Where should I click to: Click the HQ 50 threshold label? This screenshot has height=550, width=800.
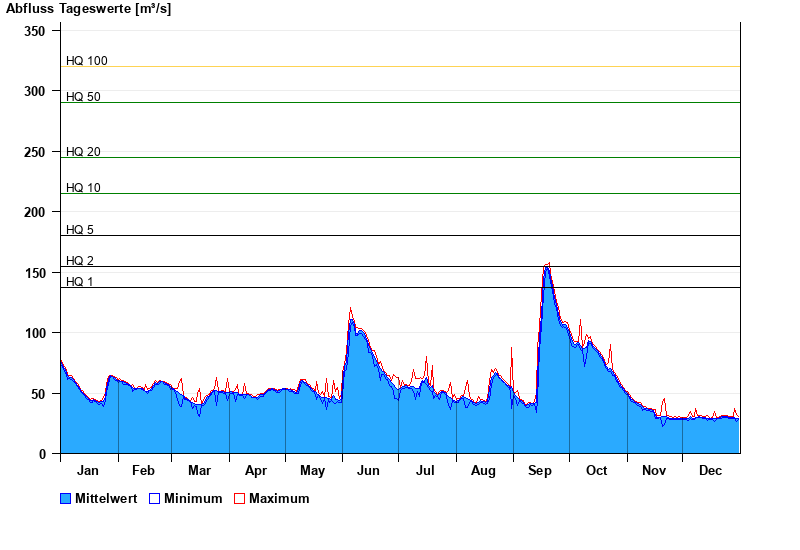84,97
